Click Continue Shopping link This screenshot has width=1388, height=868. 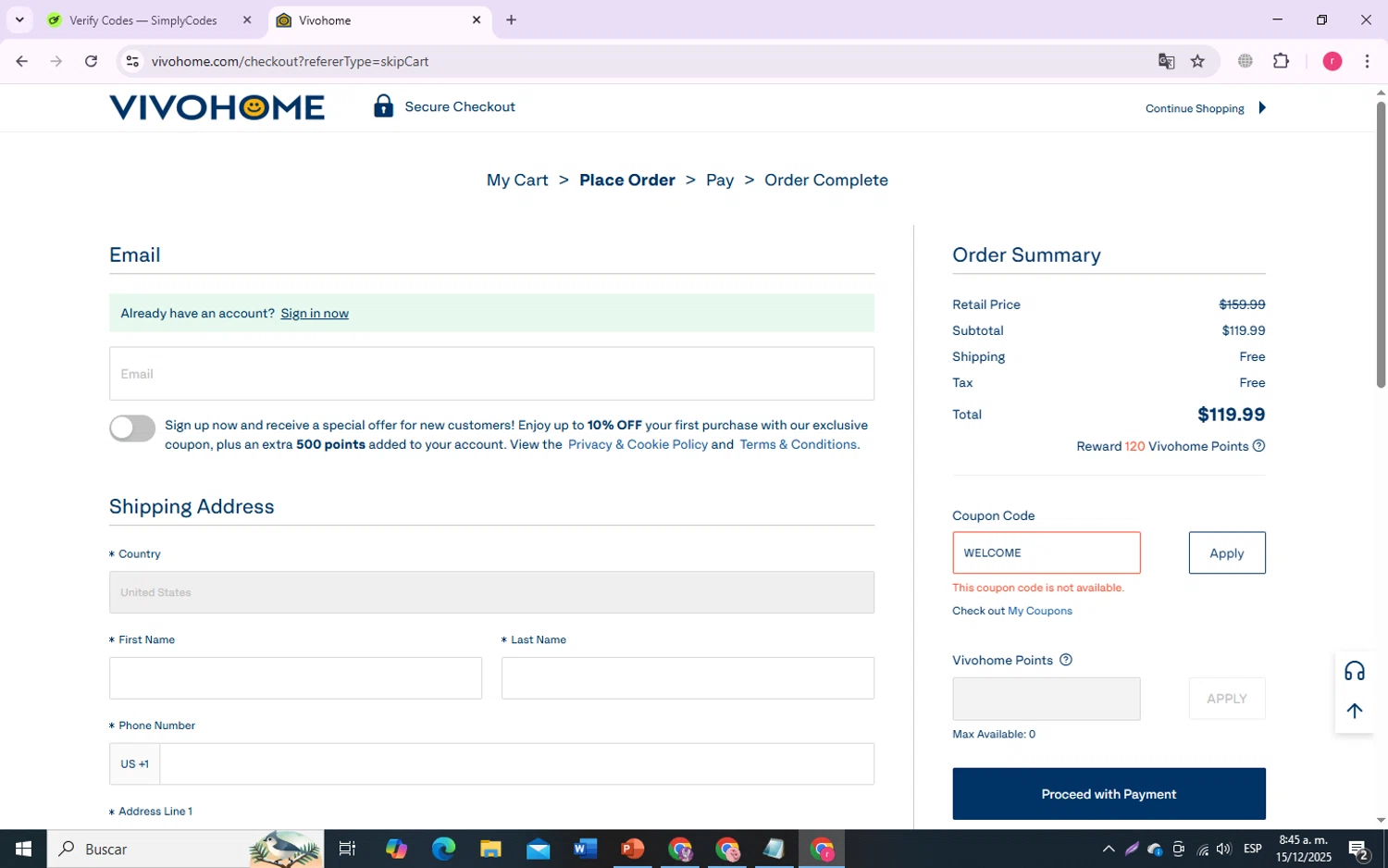(x=1195, y=108)
